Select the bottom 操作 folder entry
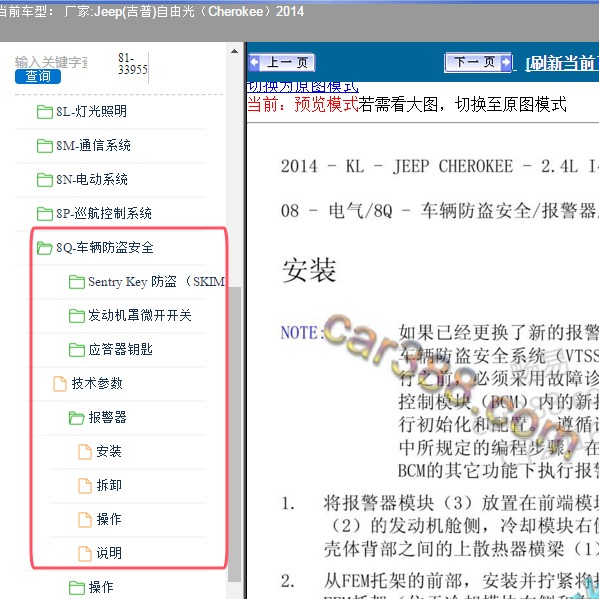This screenshot has width=599, height=599. [x=101, y=587]
